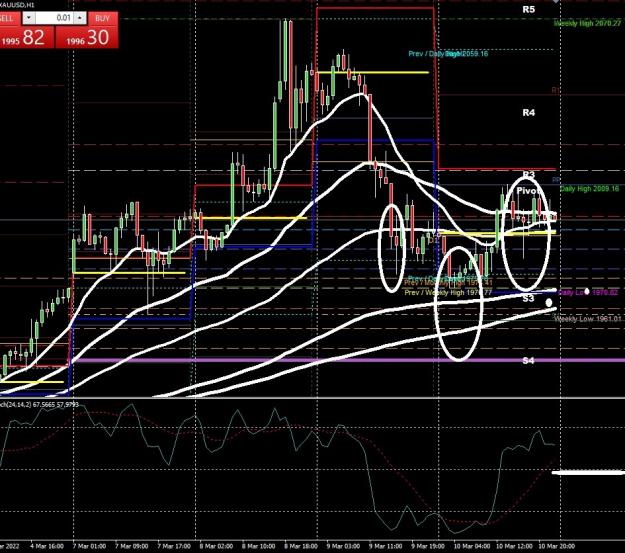Click the 7 Mar 01:00 time axis label

click(x=90, y=546)
